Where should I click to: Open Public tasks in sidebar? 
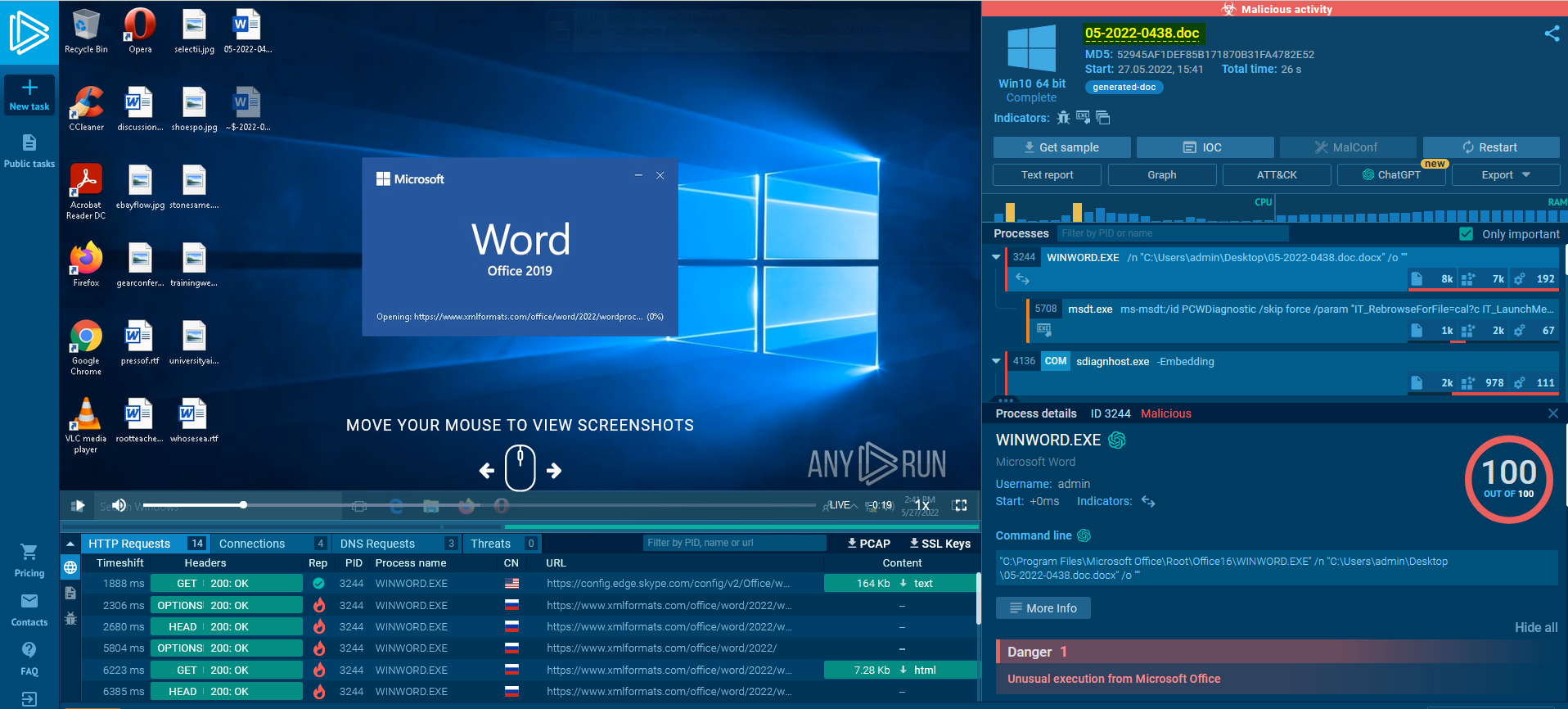pyautogui.click(x=29, y=151)
